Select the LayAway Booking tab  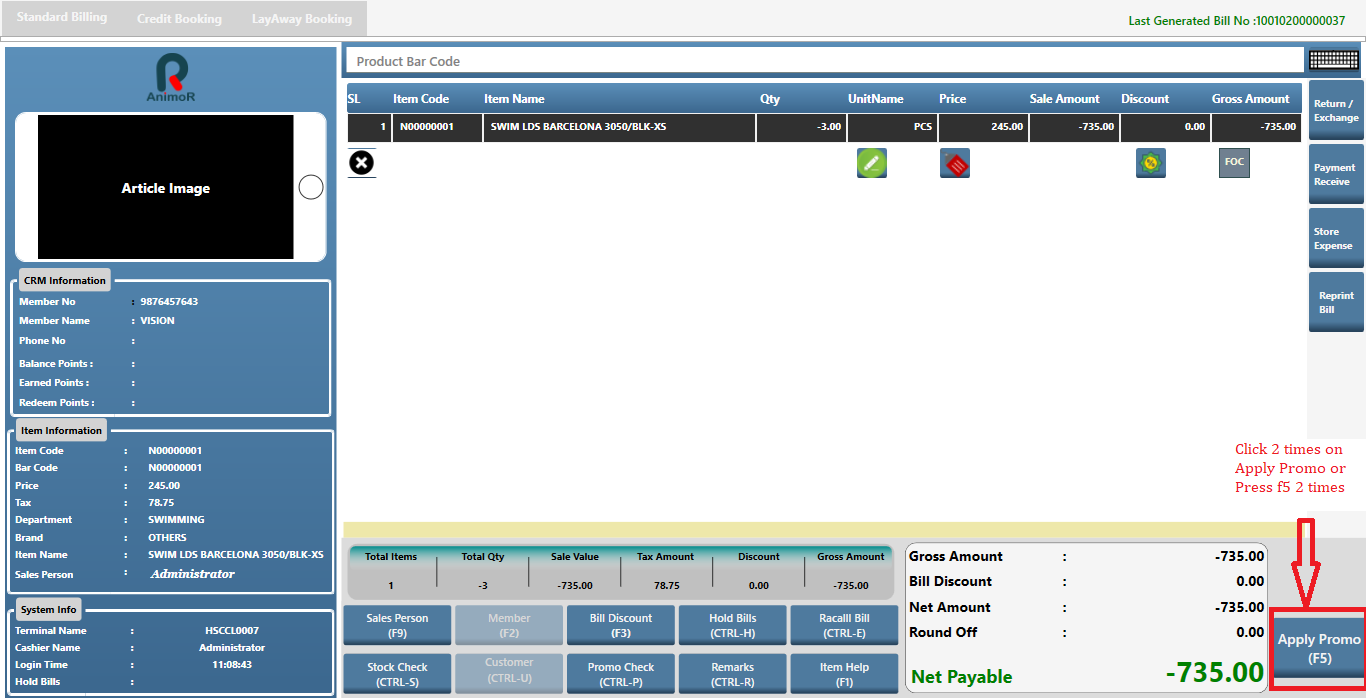[302, 18]
